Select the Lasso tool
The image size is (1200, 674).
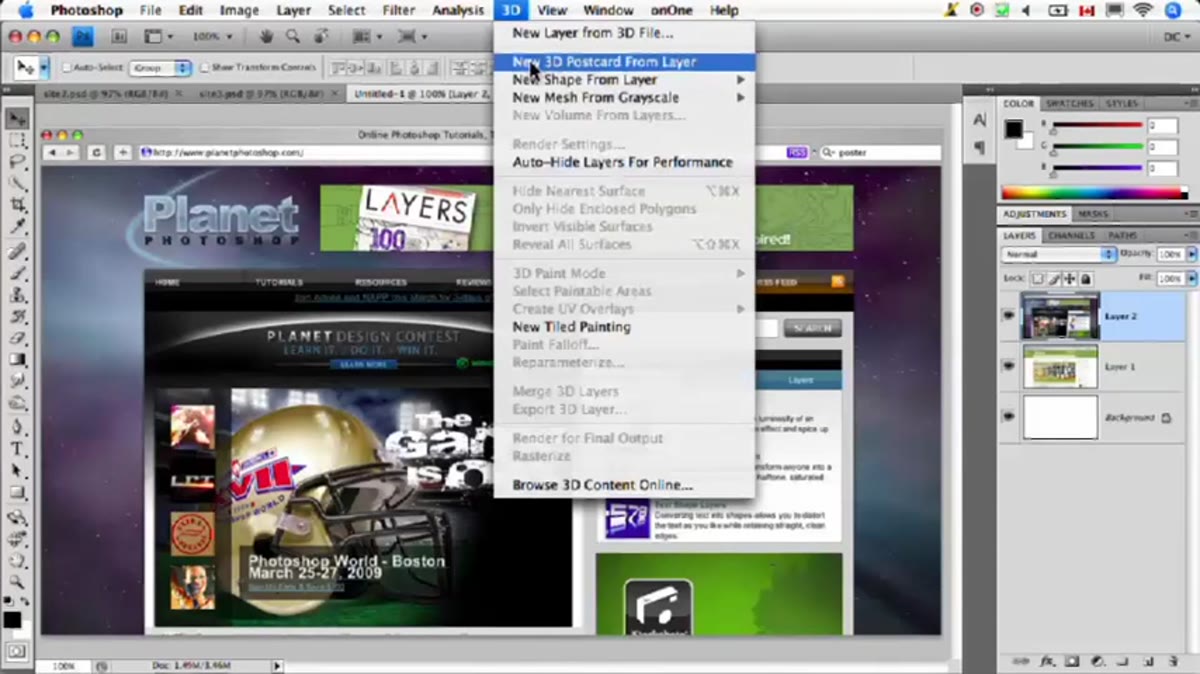(x=17, y=160)
